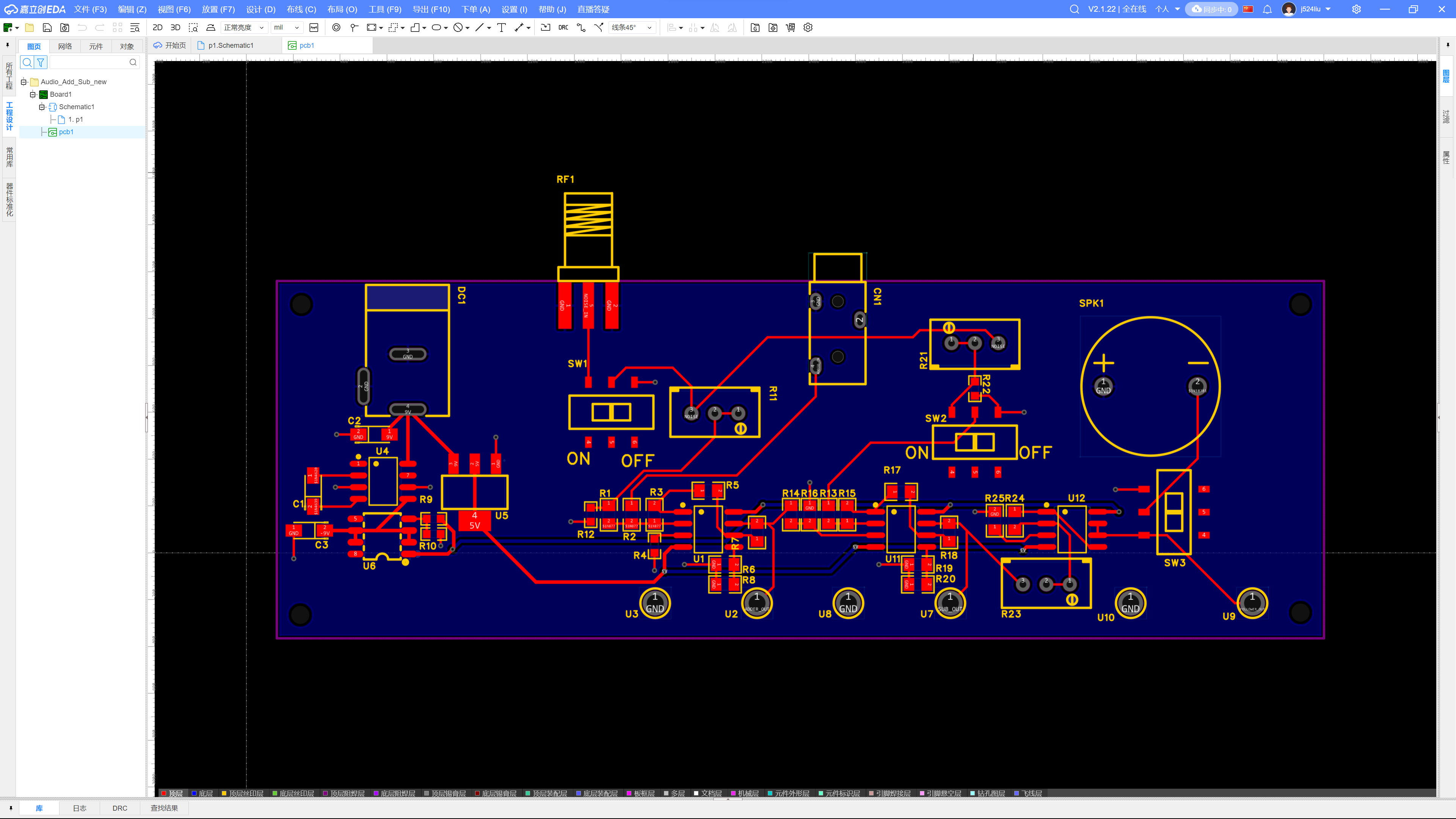Switch to 3D preview

tap(176, 28)
